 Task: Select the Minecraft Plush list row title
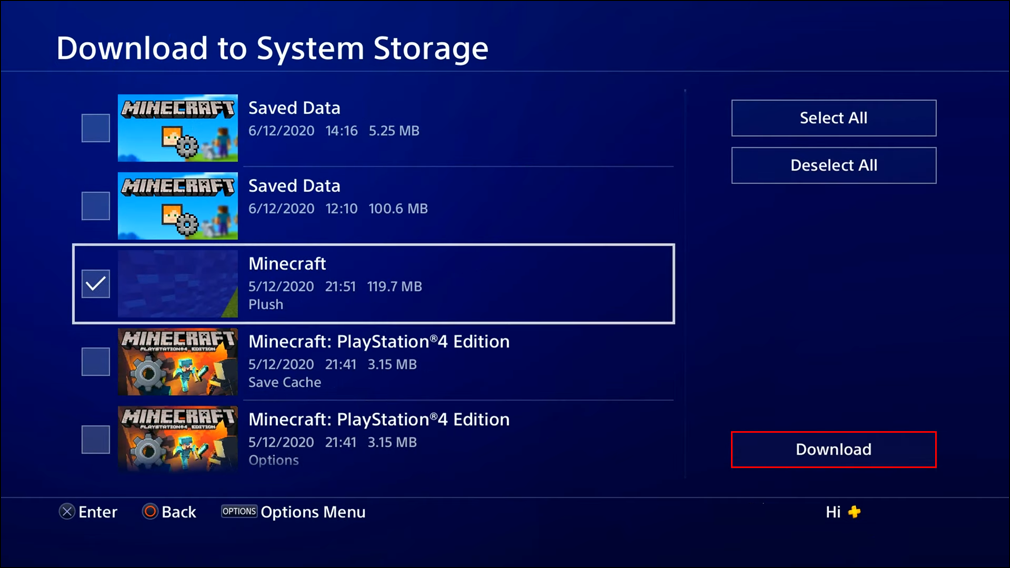287,264
